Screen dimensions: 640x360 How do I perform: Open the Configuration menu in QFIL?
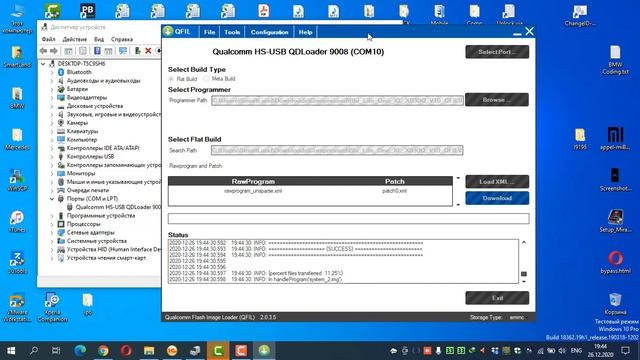[x=269, y=32]
